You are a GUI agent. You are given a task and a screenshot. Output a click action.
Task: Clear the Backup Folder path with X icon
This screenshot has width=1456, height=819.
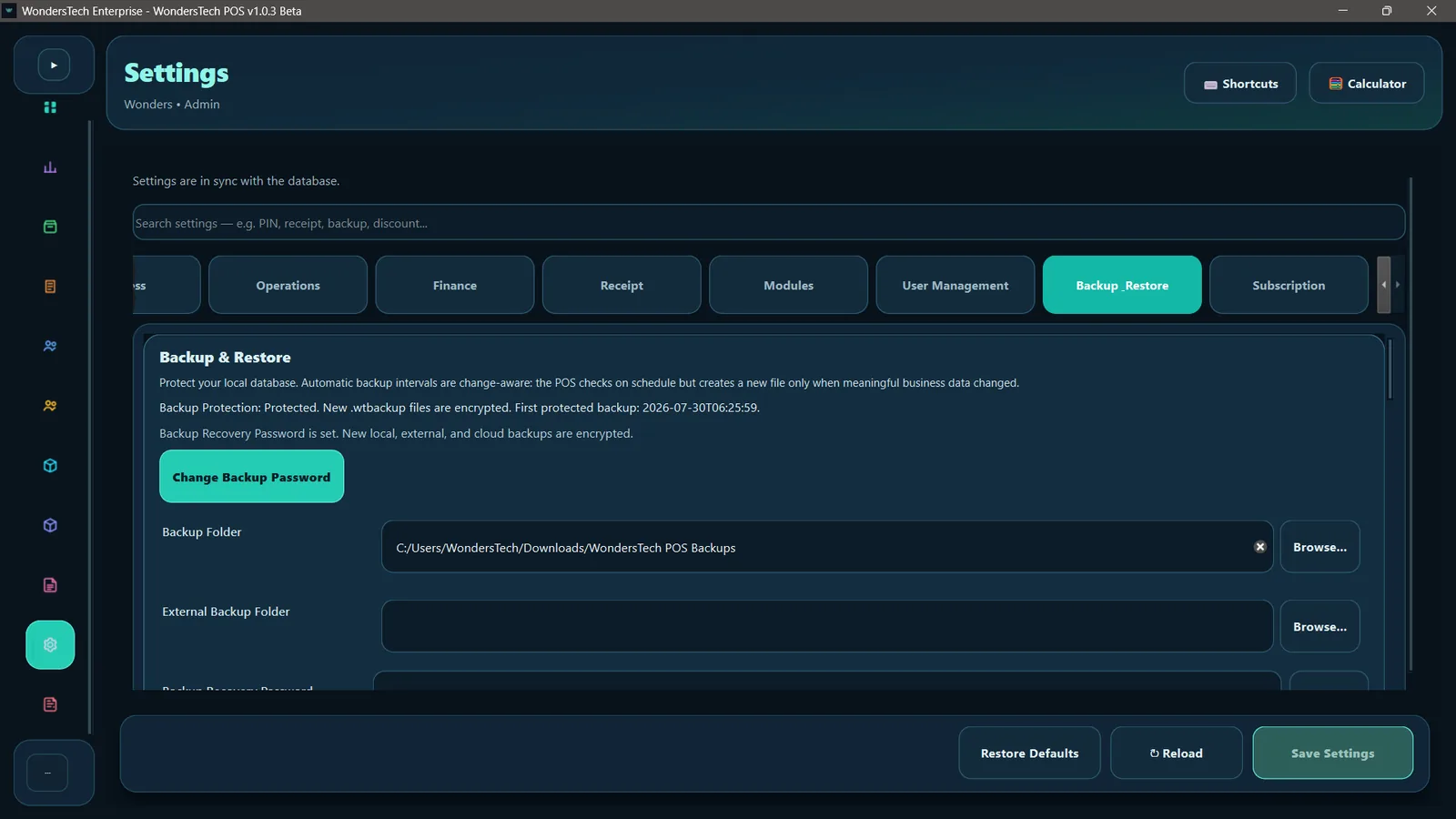[1260, 547]
